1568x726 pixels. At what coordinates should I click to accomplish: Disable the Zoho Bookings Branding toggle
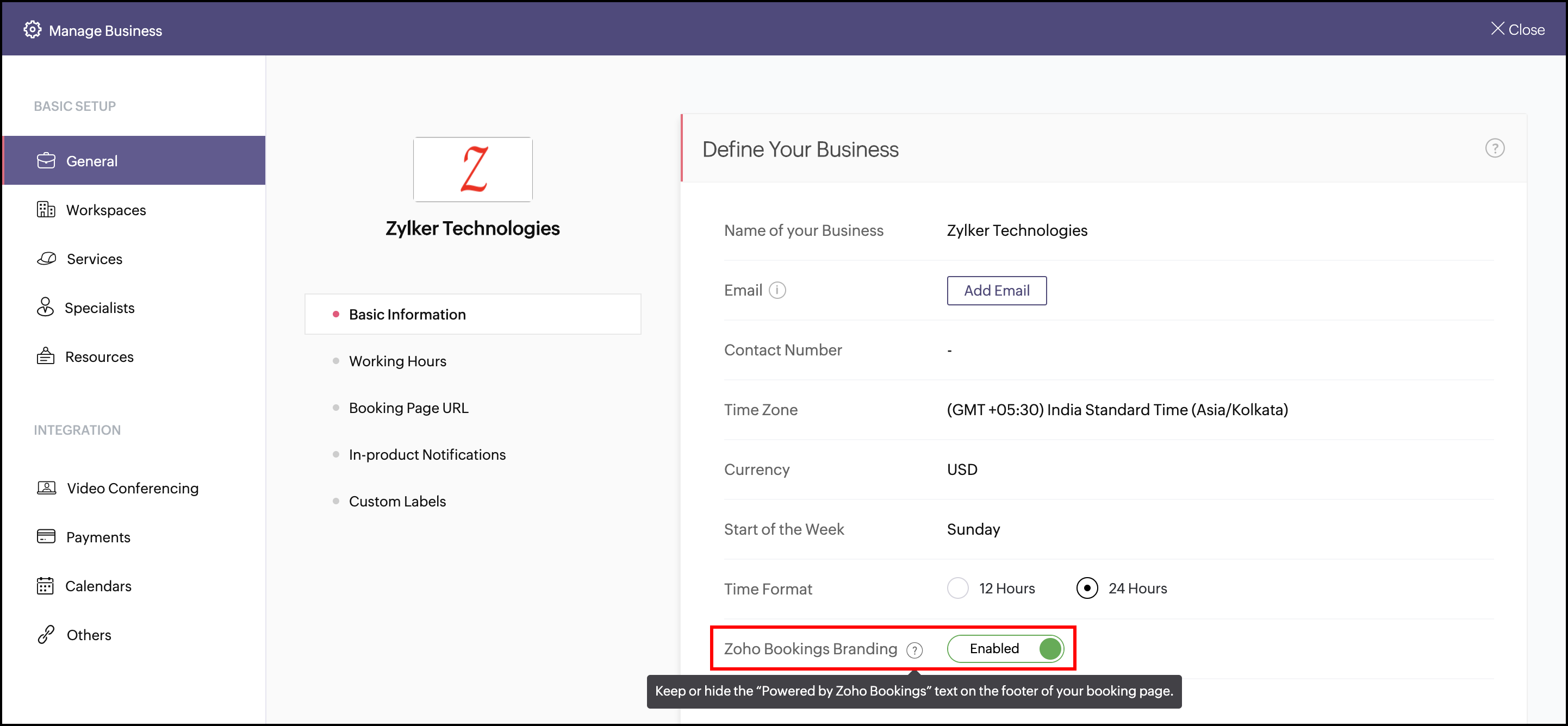pyautogui.click(x=1006, y=649)
